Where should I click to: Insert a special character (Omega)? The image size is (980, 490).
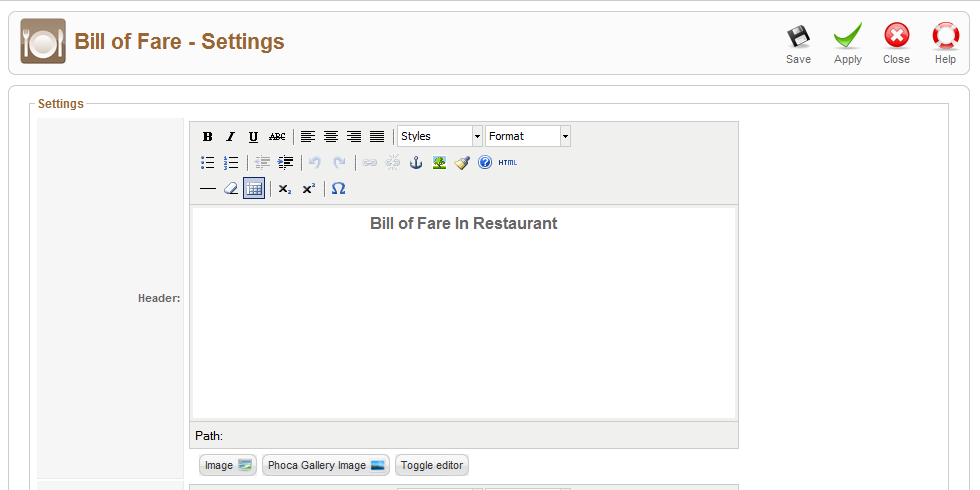pos(339,189)
